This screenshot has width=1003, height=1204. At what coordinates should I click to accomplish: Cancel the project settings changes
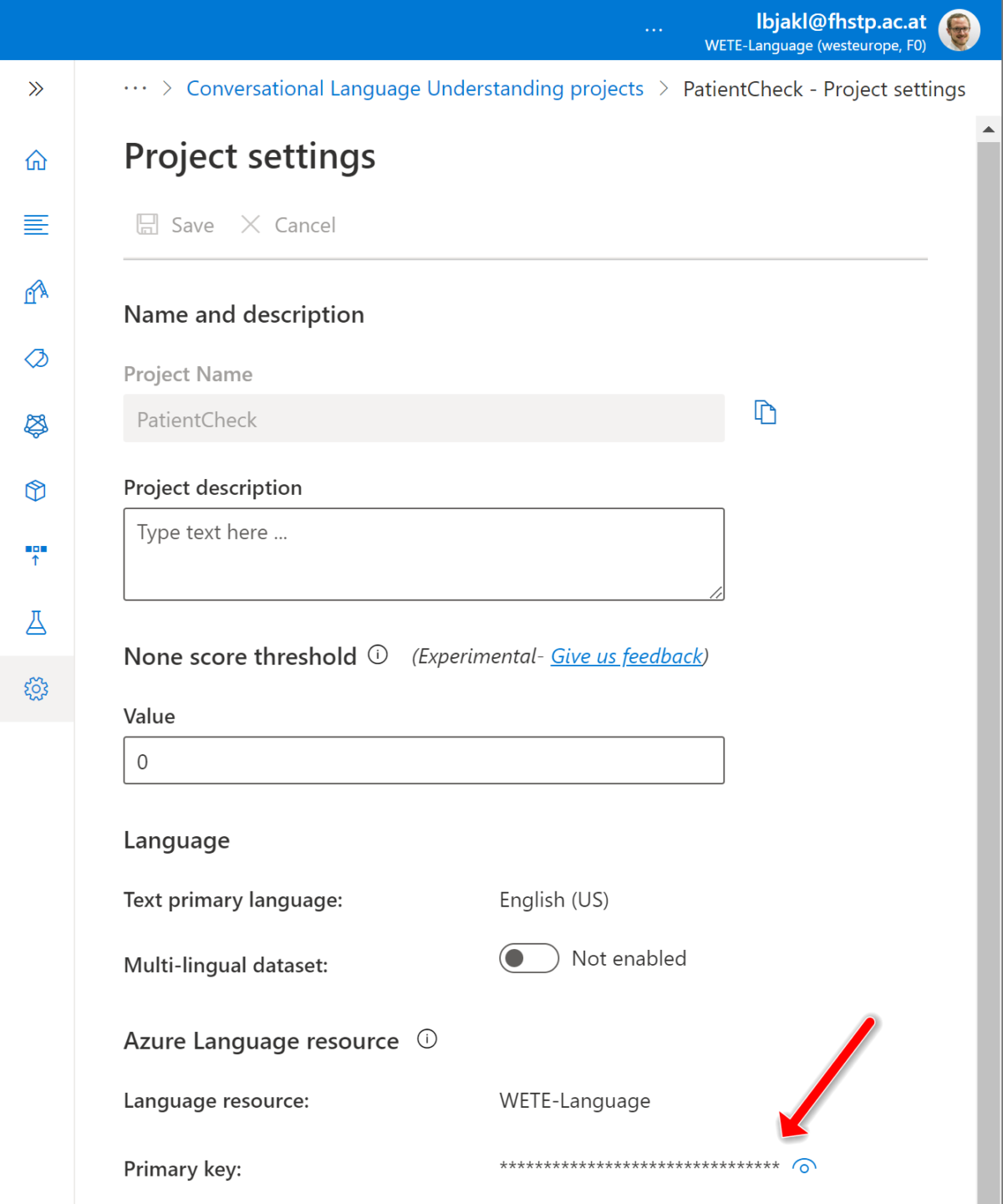pos(288,225)
